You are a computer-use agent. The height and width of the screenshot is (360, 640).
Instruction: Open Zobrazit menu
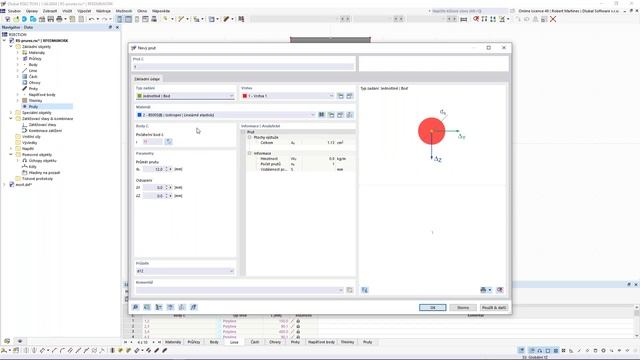[x=50, y=11]
